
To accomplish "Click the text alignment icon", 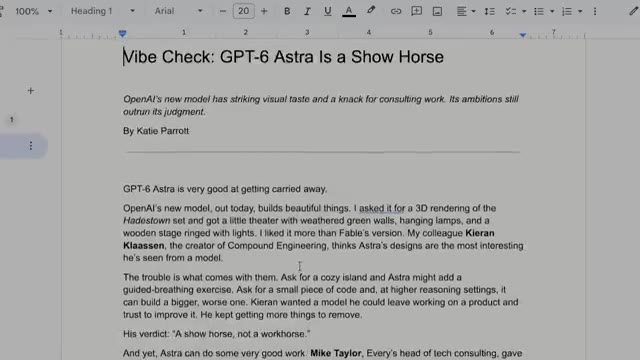I will click(x=461, y=11).
